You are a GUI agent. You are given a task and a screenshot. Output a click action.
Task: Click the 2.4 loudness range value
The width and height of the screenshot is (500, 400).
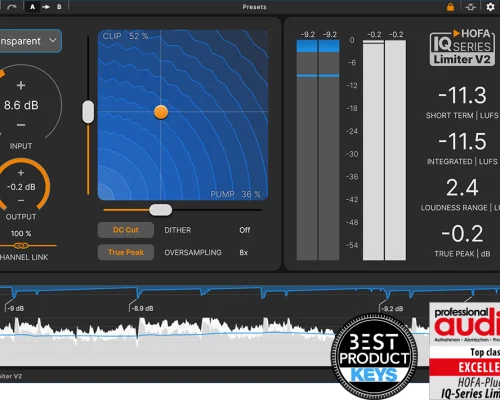coord(462,187)
